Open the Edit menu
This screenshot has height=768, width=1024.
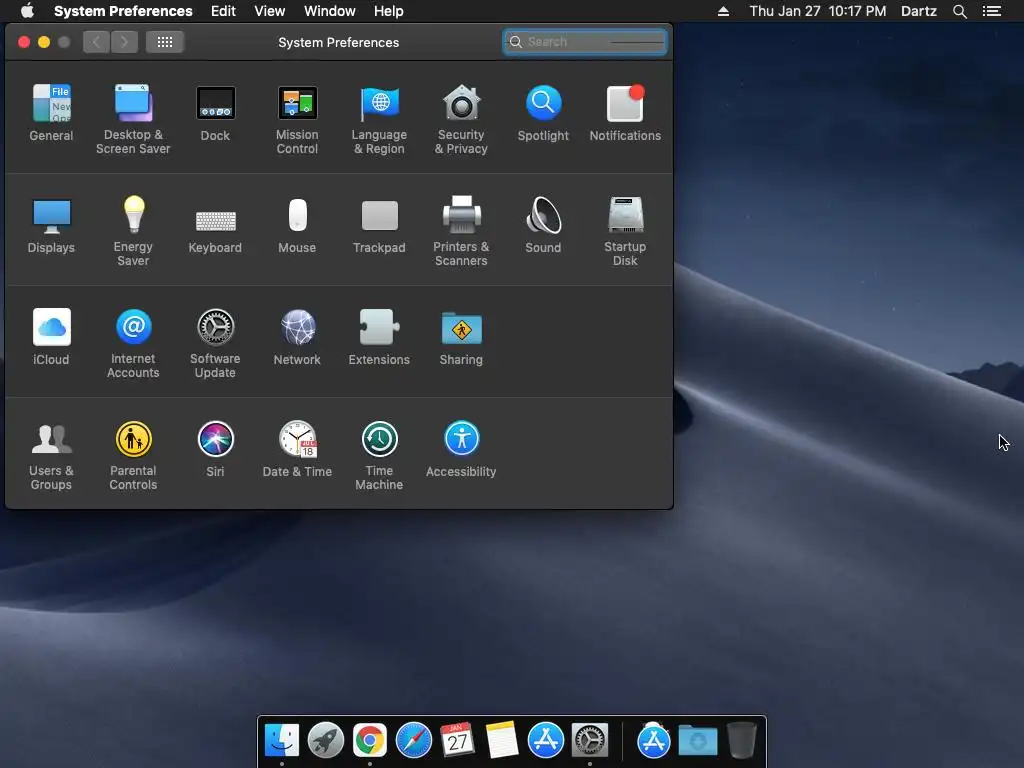[x=223, y=11]
